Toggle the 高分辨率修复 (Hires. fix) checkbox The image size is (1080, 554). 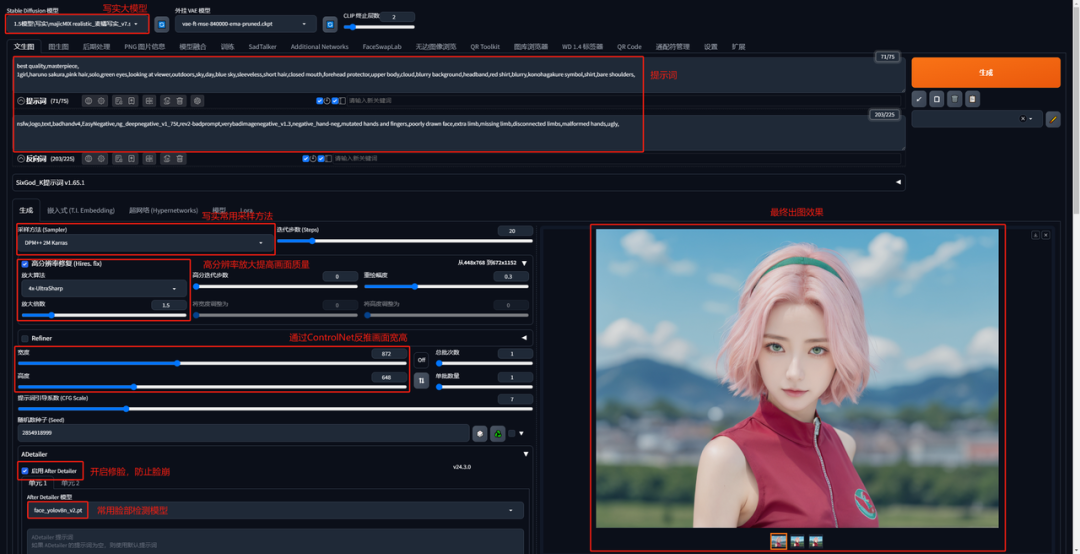click(25, 263)
